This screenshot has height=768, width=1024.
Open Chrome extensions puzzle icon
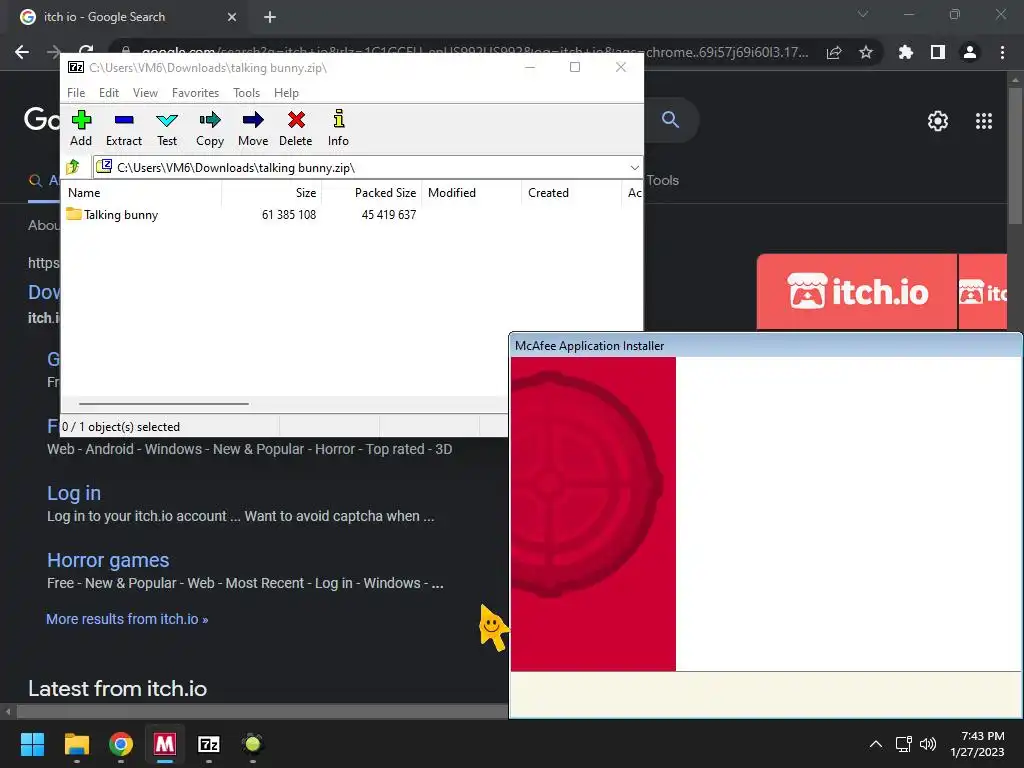905,52
